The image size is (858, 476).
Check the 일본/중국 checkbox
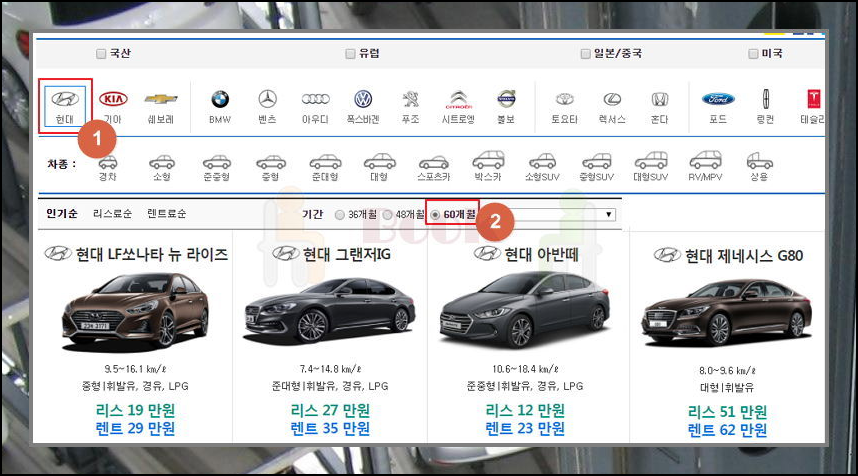click(x=585, y=54)
